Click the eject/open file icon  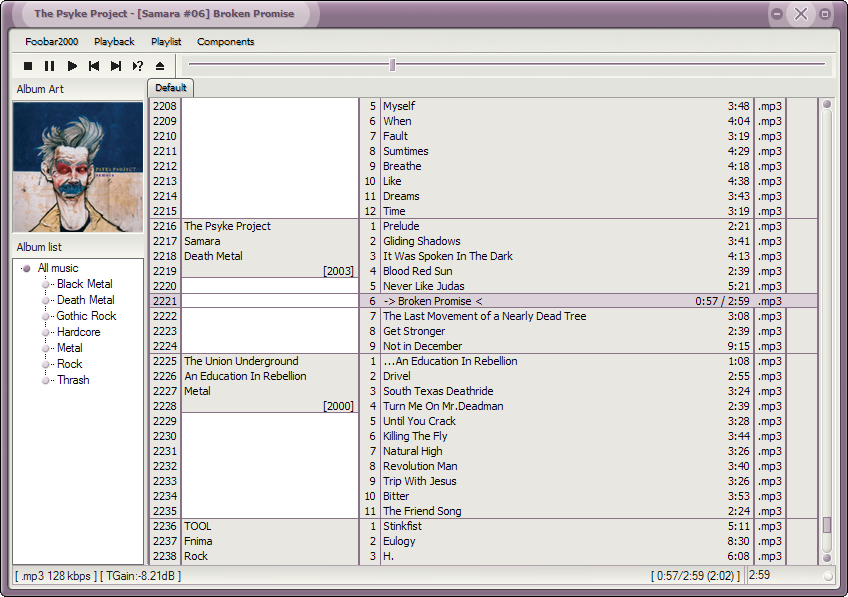[160, 66]
